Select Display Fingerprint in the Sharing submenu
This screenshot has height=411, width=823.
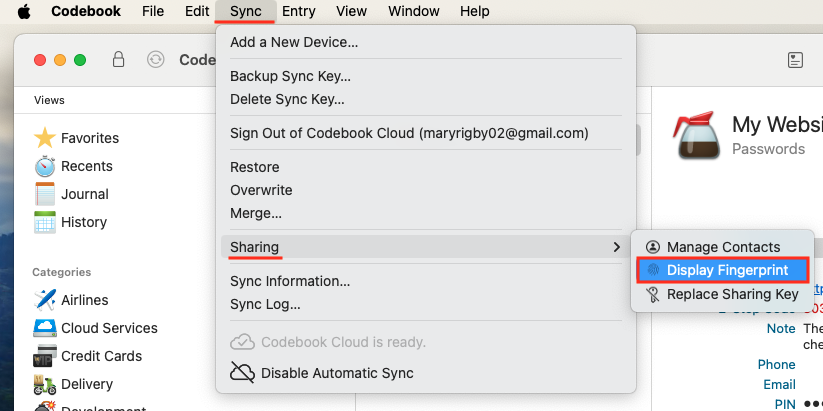point(722,270)
